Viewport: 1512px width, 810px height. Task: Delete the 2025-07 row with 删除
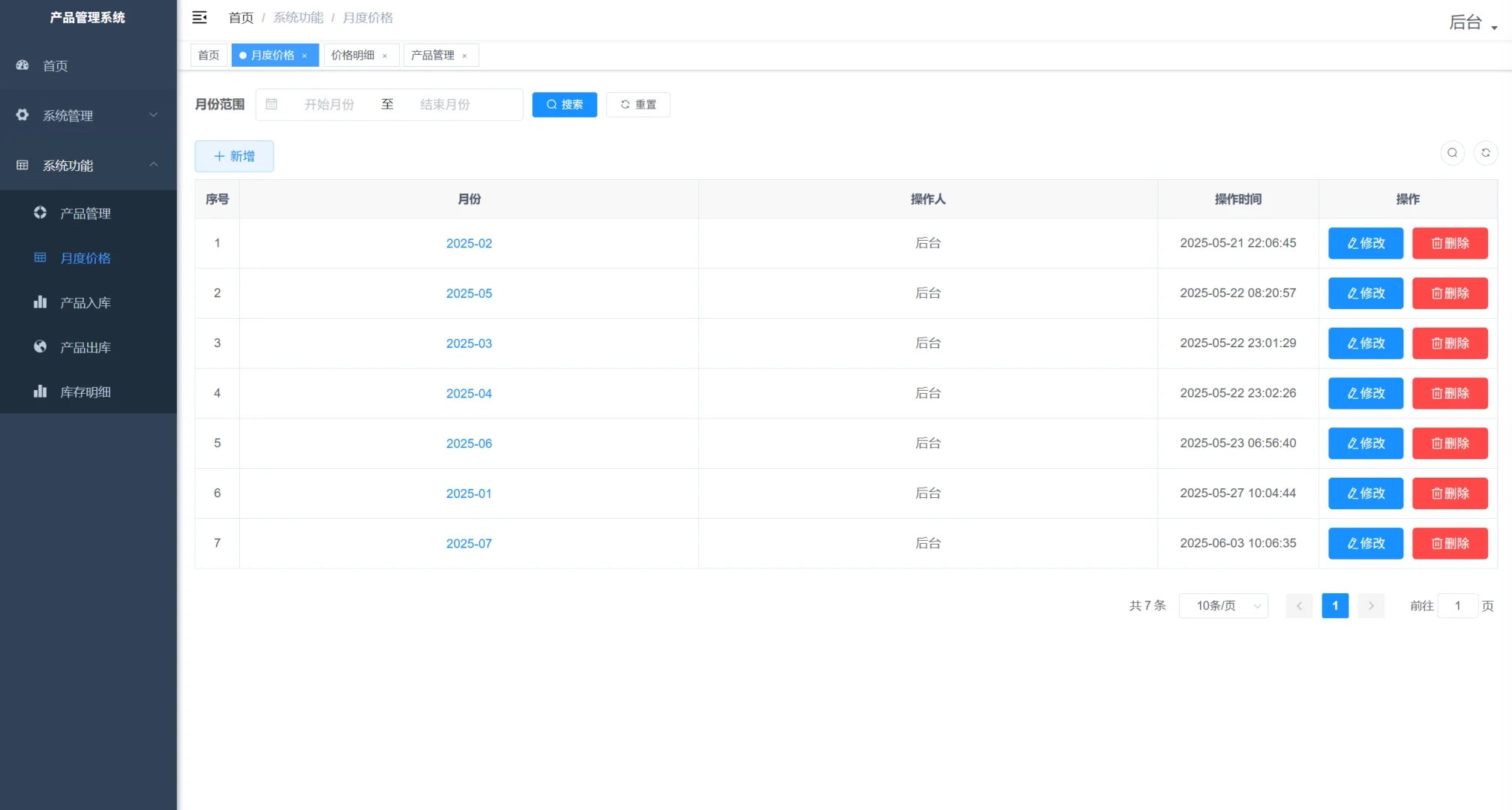pyautogui.click(x=1449, y=543)
